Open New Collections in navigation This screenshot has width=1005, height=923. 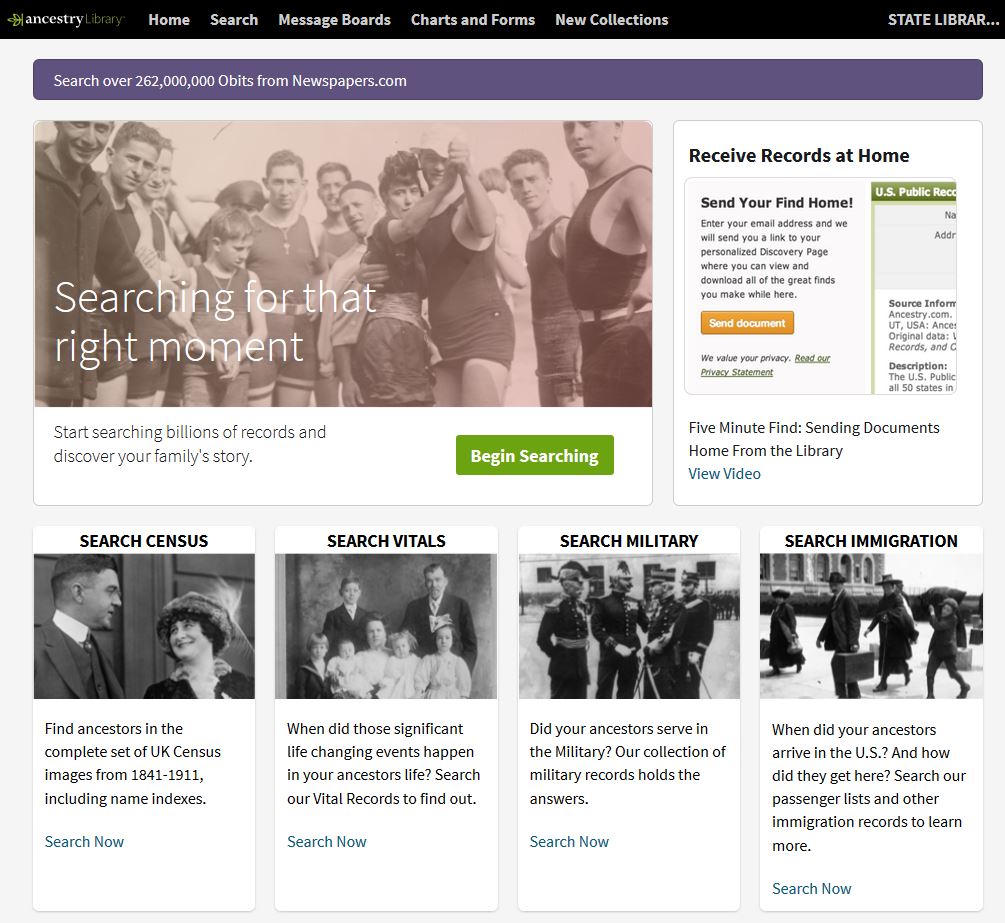612,20
